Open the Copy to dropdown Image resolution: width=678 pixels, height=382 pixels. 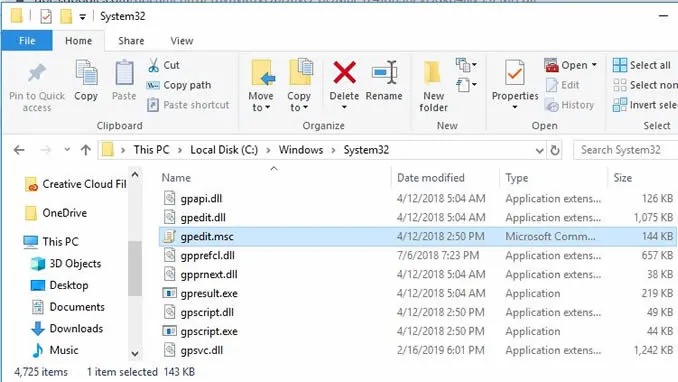point(299,101)
